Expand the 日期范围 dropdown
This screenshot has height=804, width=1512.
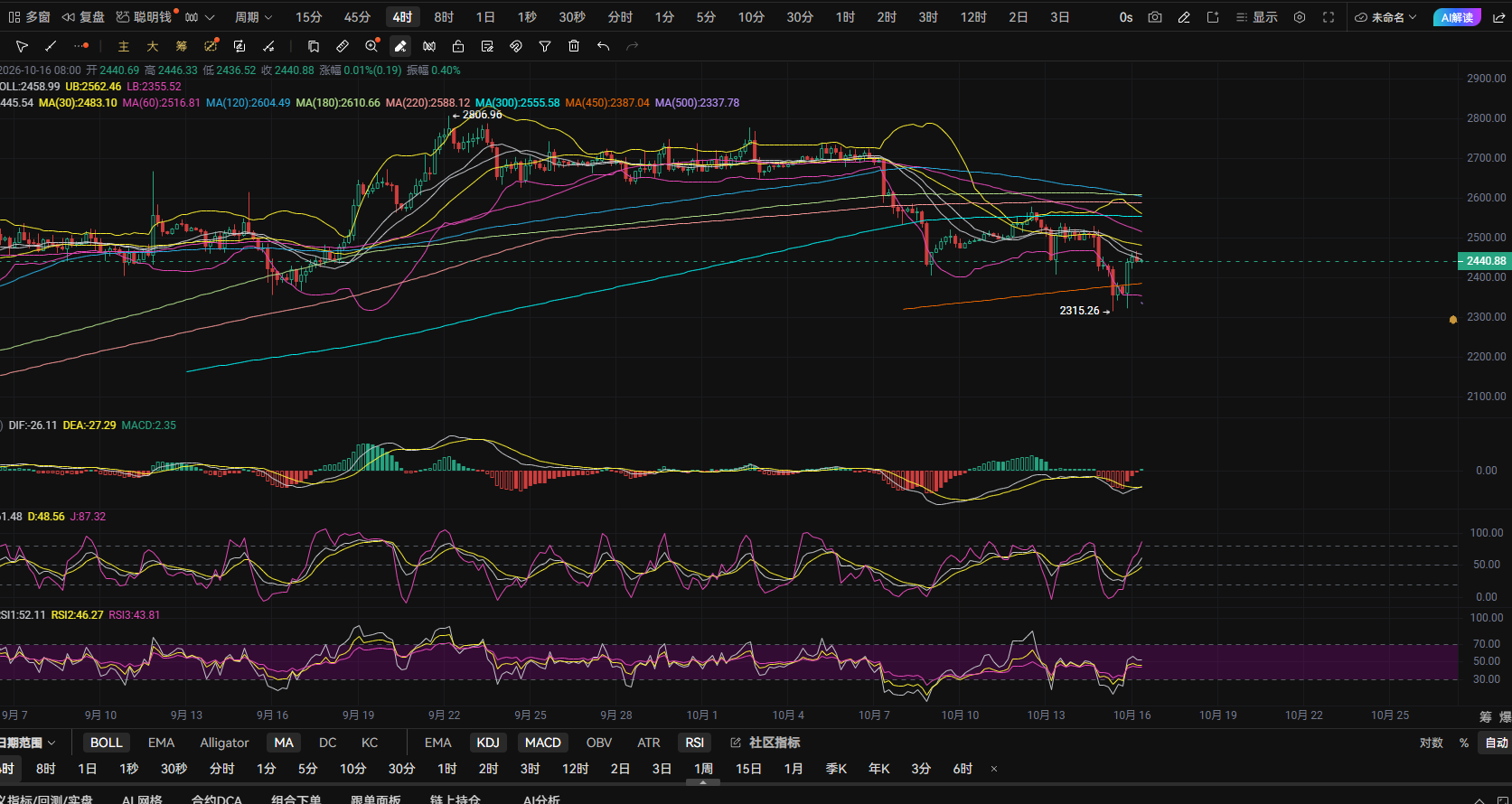tap(28, 743)
